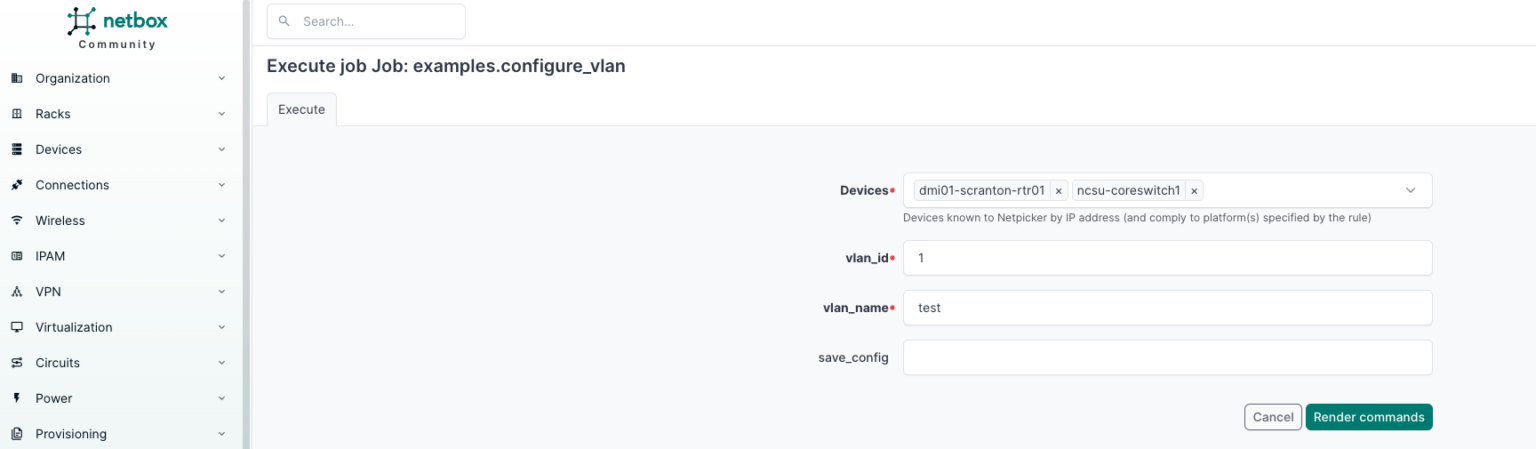The image size is (1536, 449).
Task: Click the Virtualization monitor icon
Action: point(16,327)
